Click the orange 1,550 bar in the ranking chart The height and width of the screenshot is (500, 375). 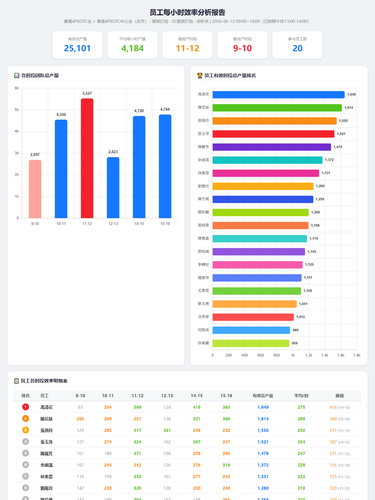(275, 121)
